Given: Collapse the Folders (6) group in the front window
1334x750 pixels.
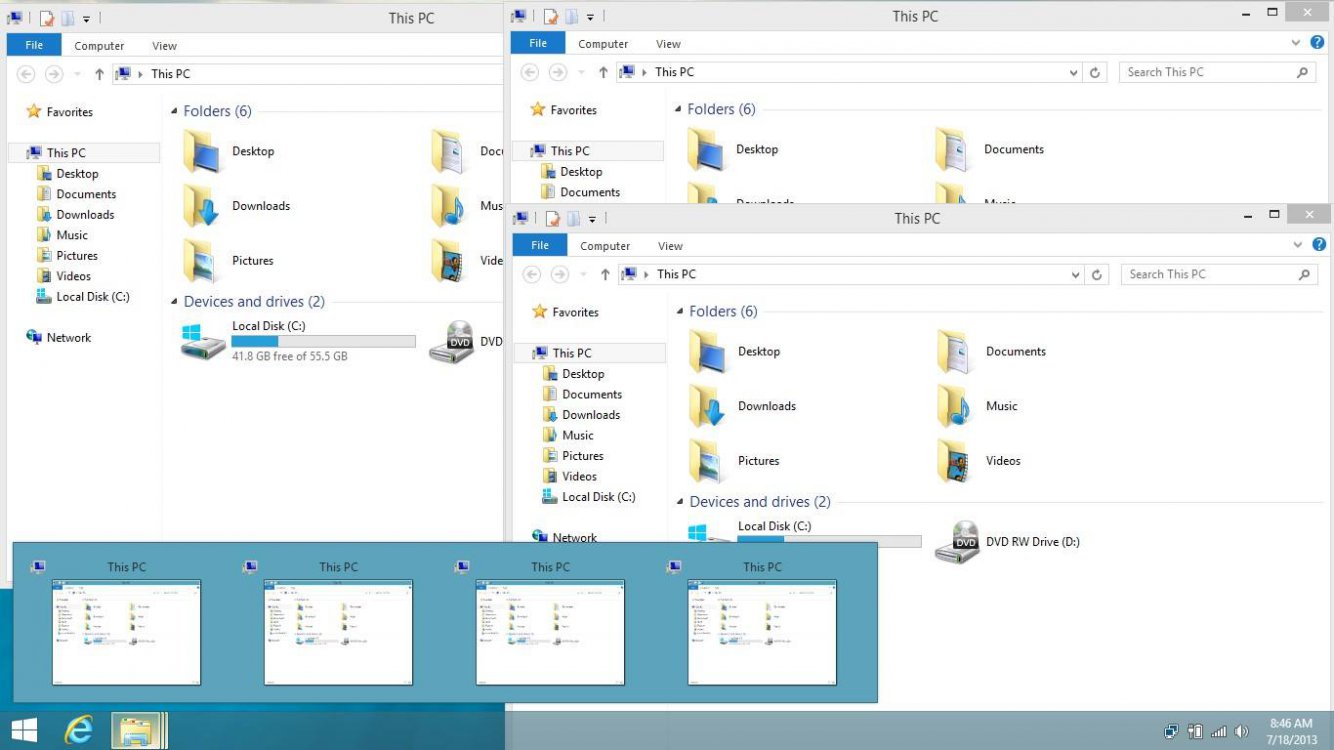Looking at the screenshot, I should (678, 312).
